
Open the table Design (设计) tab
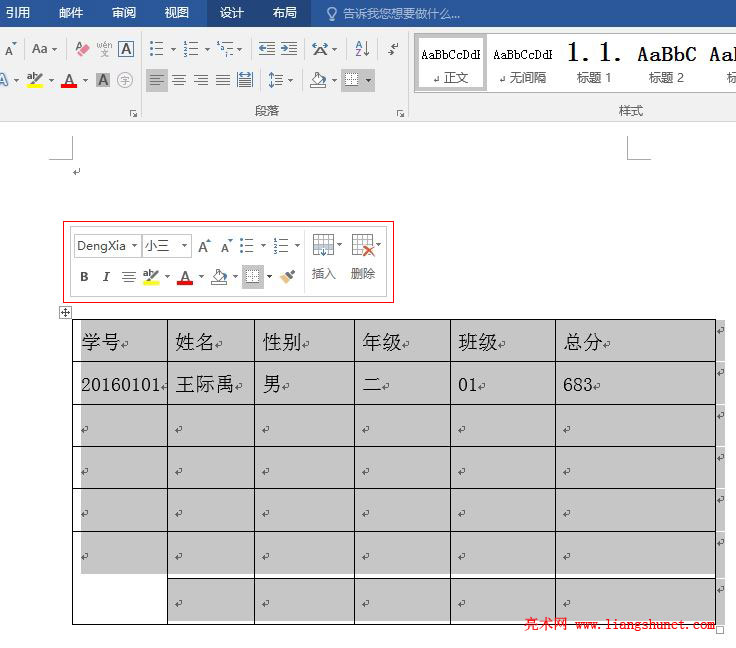click(232, 12)
